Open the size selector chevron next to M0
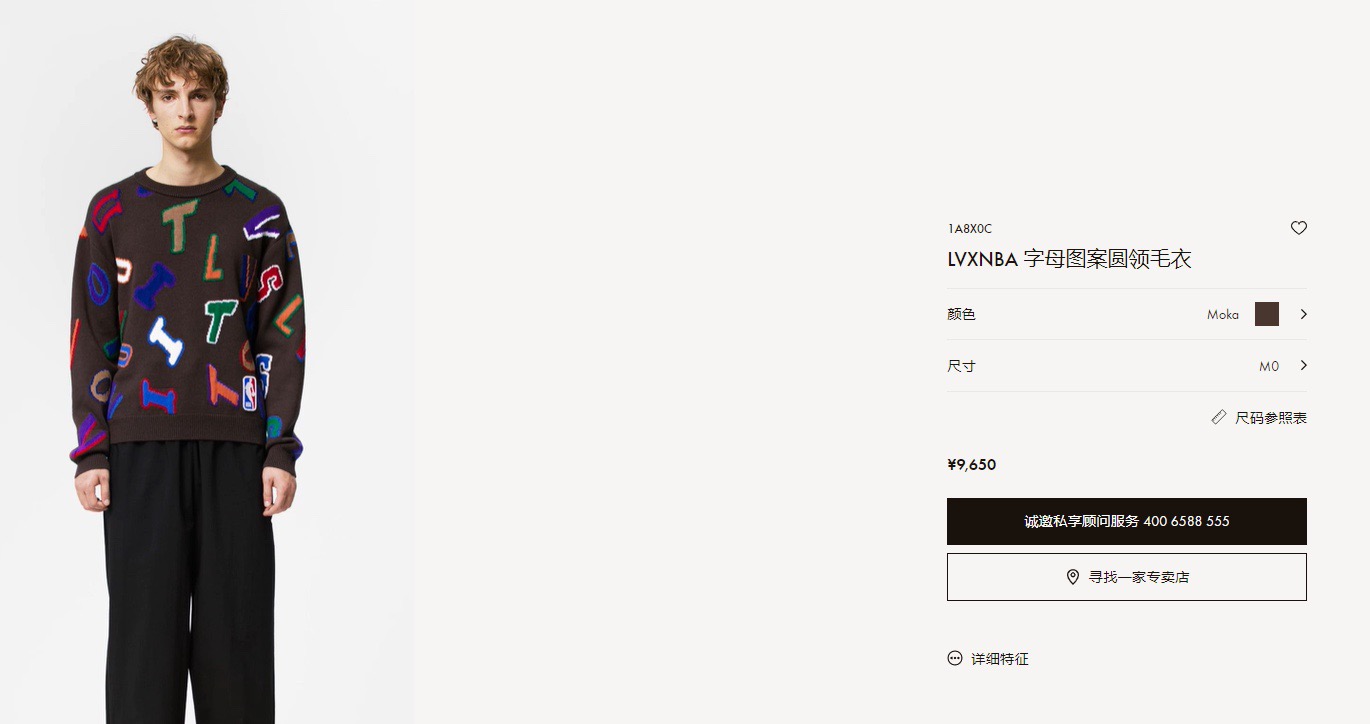The image size is (1370, 724). 1303,365
